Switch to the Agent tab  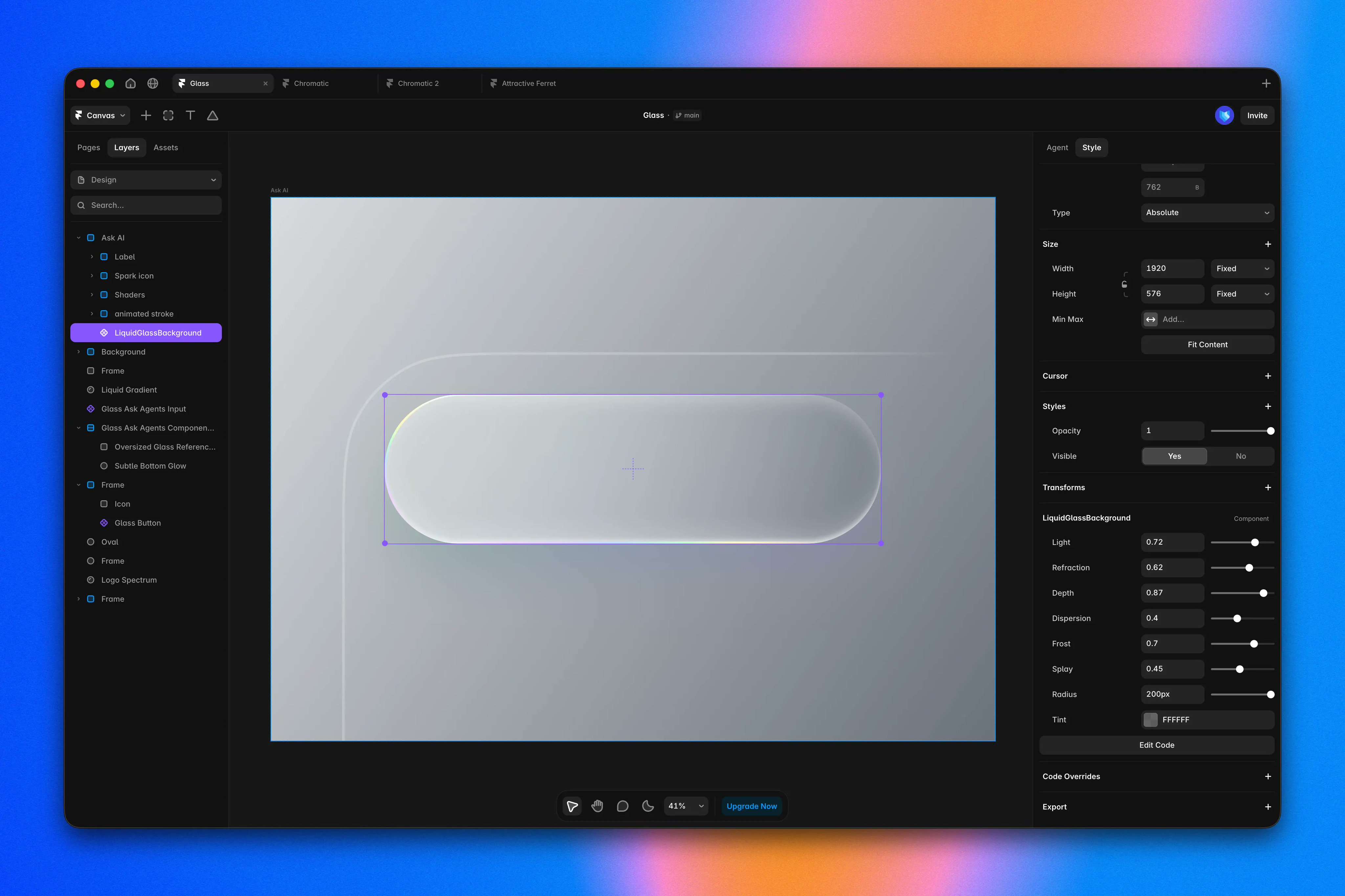tap(1057, 147)
